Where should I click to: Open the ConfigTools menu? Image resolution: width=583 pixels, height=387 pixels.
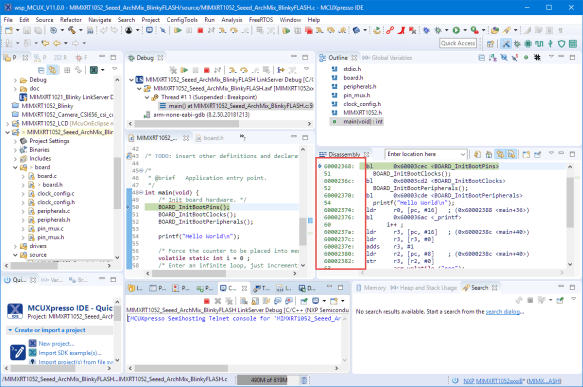pos(182,20)
